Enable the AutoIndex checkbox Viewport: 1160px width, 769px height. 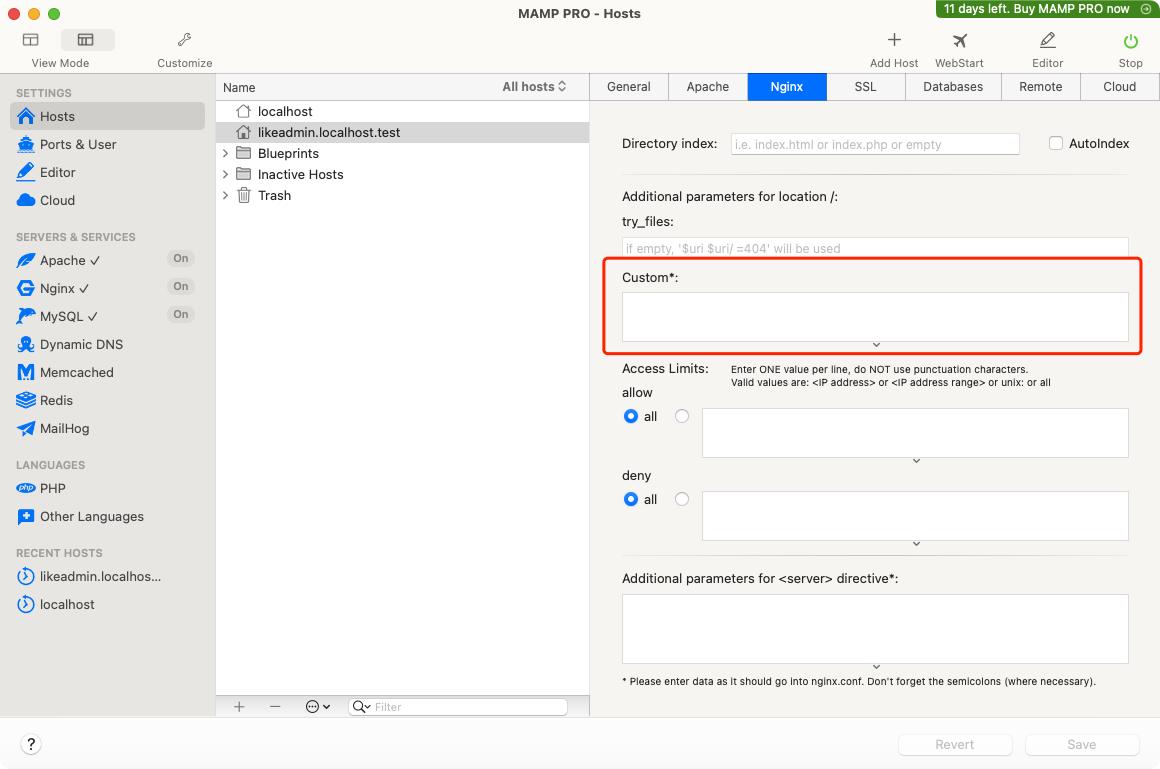(x=1055, y=143)
